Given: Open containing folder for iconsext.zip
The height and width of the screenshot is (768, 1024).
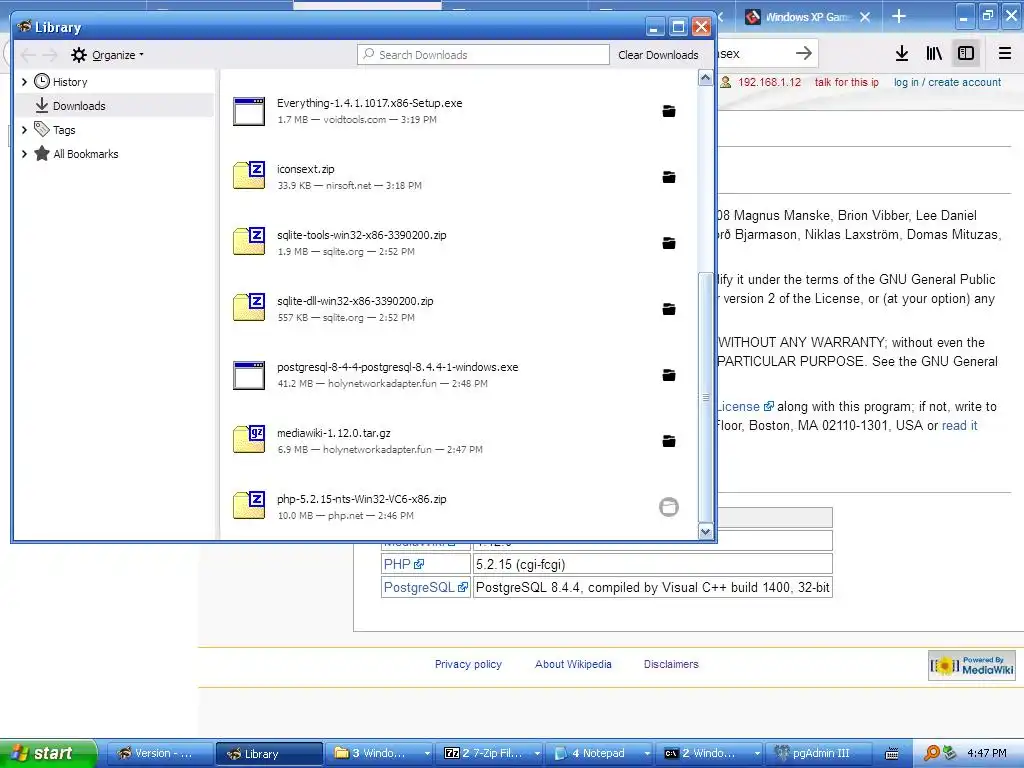Looking at the screenshot, I should pyautogui.click(x=669, y=177).
